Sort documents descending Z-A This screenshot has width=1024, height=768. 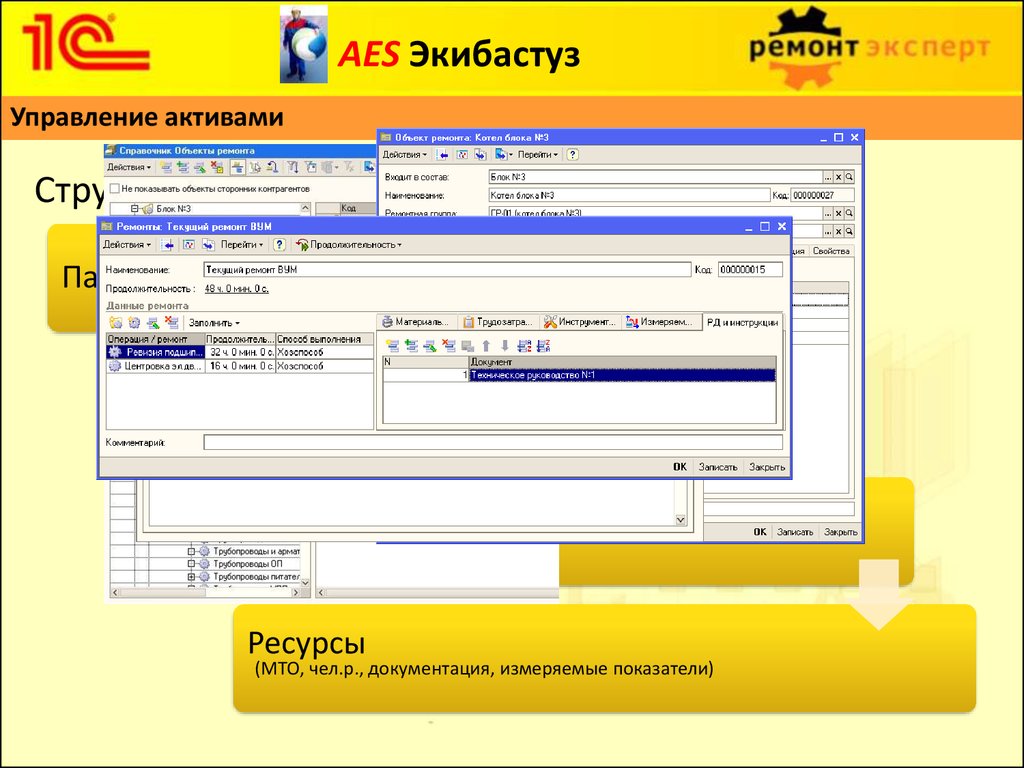click(543, 346)
